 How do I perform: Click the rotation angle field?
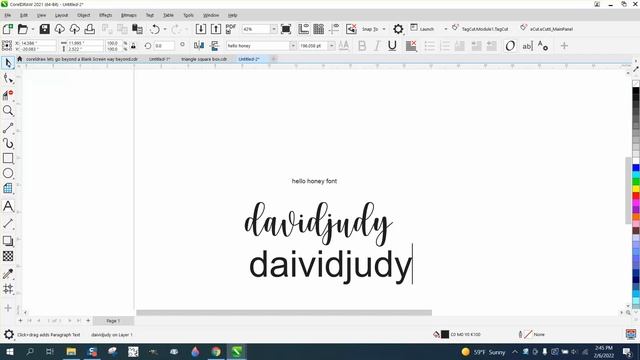click(164, 46)
